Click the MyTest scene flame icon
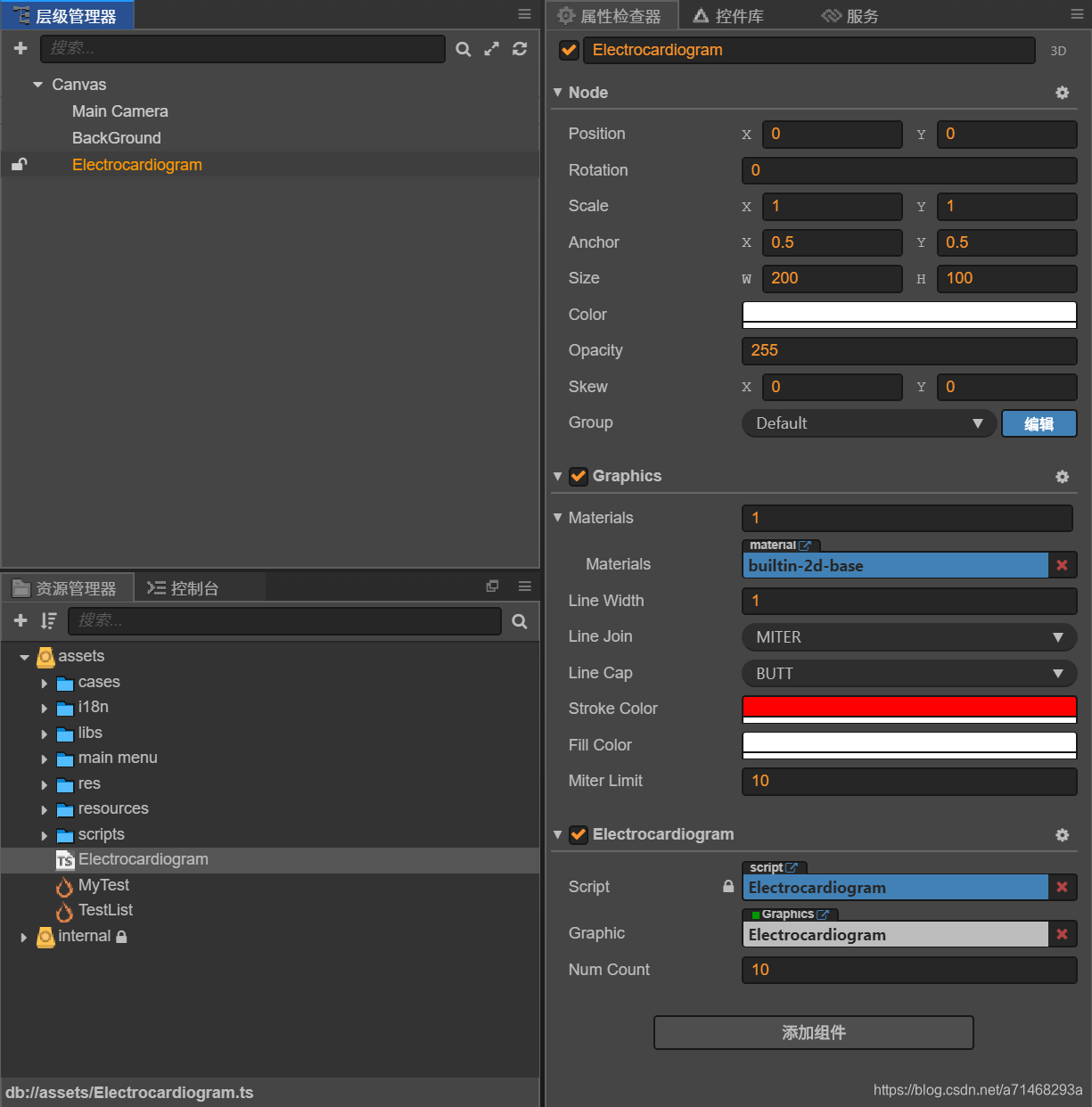1092x1107 pixels. (64, 886)
